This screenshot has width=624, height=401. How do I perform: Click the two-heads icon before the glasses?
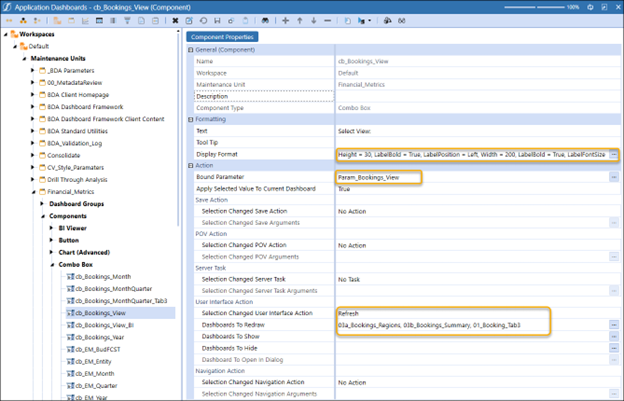[x=387, y=21]
